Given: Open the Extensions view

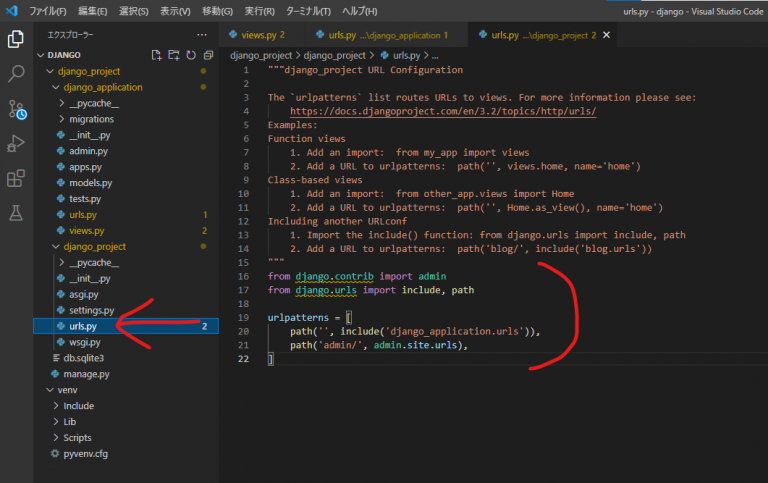Looking at the screenshot, I should point(16,179).
